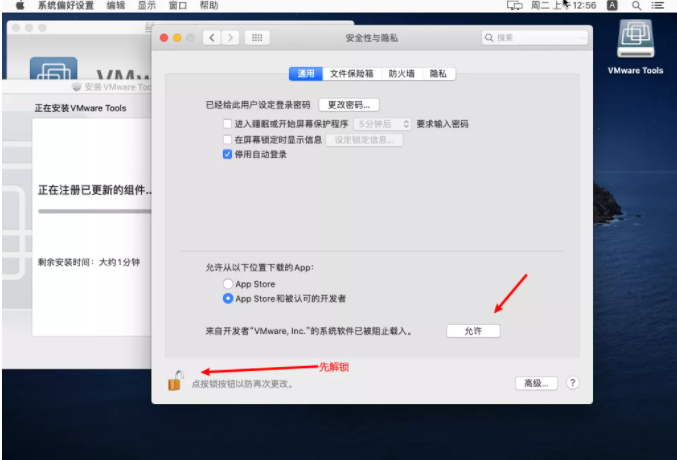Screen dimensions: 677x460
Task: Click the 设定锁定信息 button
Action: pos(364,140)
